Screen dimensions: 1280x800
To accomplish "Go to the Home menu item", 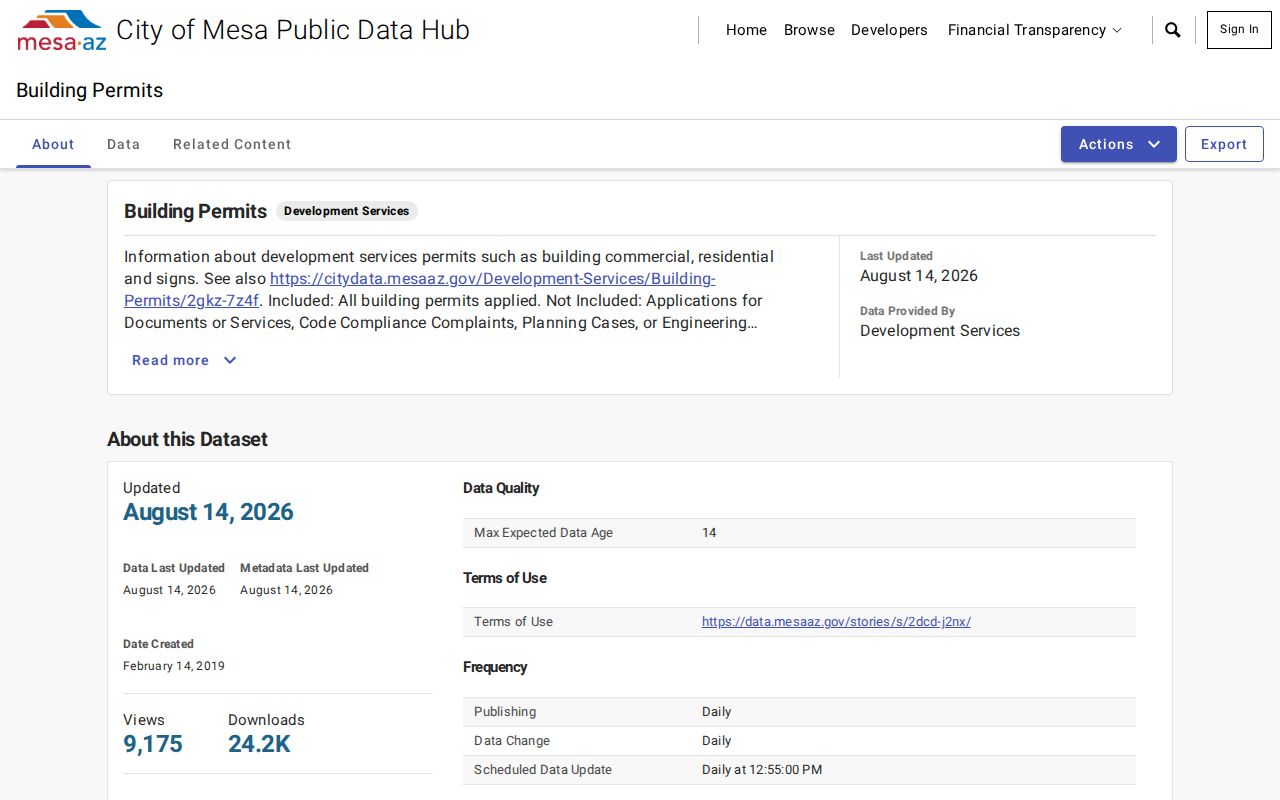I will click(x=746, y=30).
